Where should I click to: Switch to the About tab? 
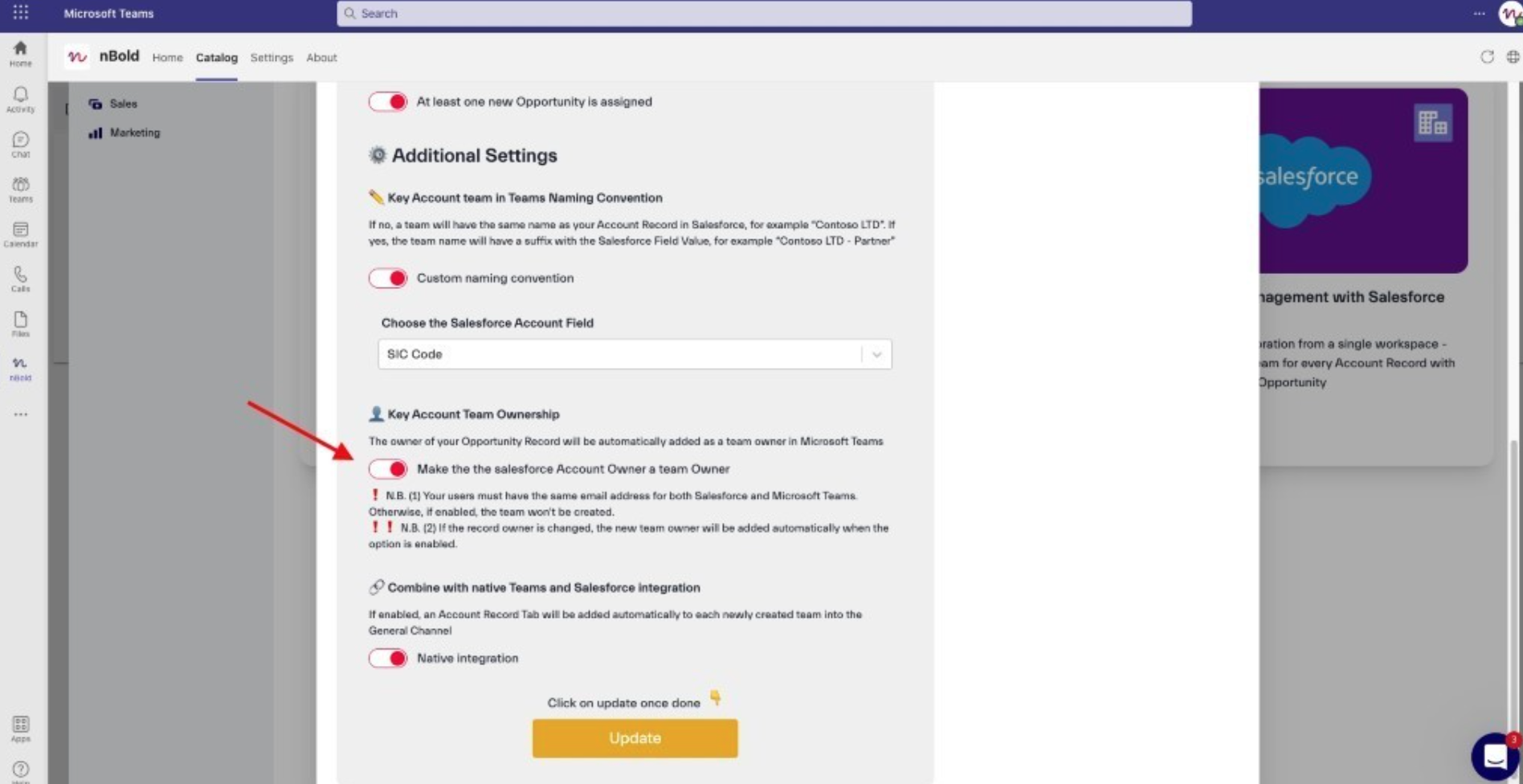tap(321, 58)
